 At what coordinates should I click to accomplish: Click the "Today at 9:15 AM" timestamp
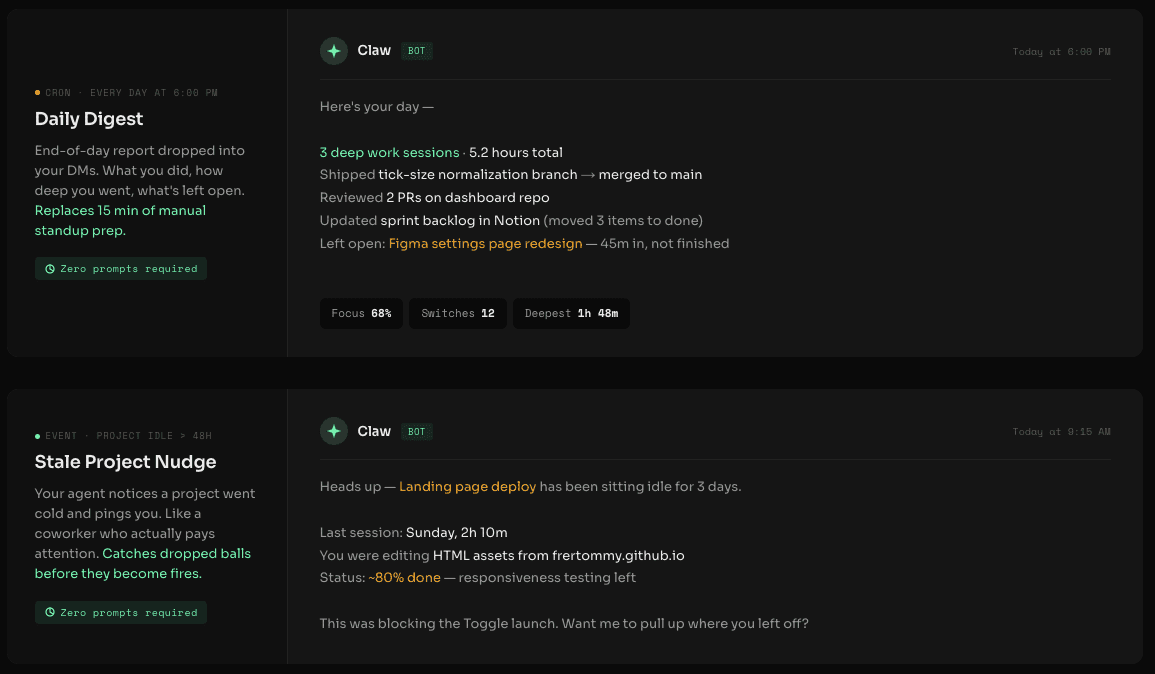tap(1061, 432)
